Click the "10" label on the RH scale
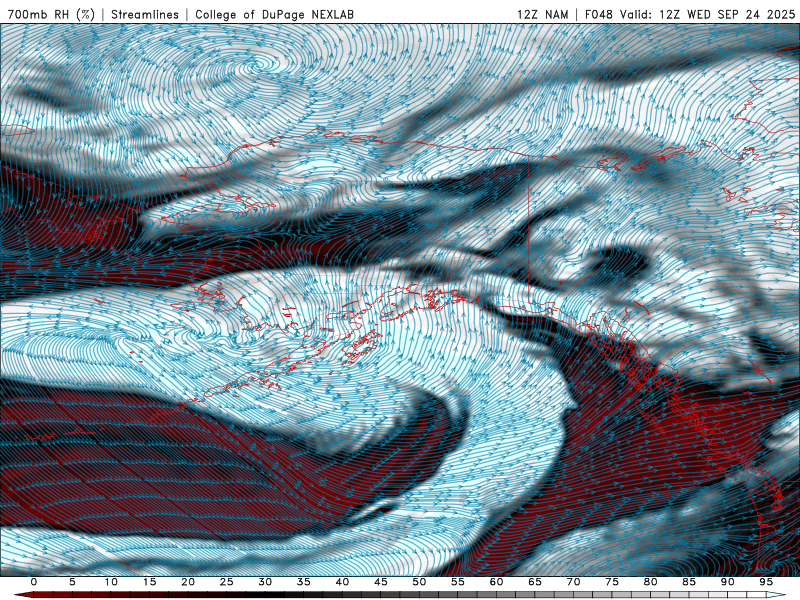 pos(111,582)
